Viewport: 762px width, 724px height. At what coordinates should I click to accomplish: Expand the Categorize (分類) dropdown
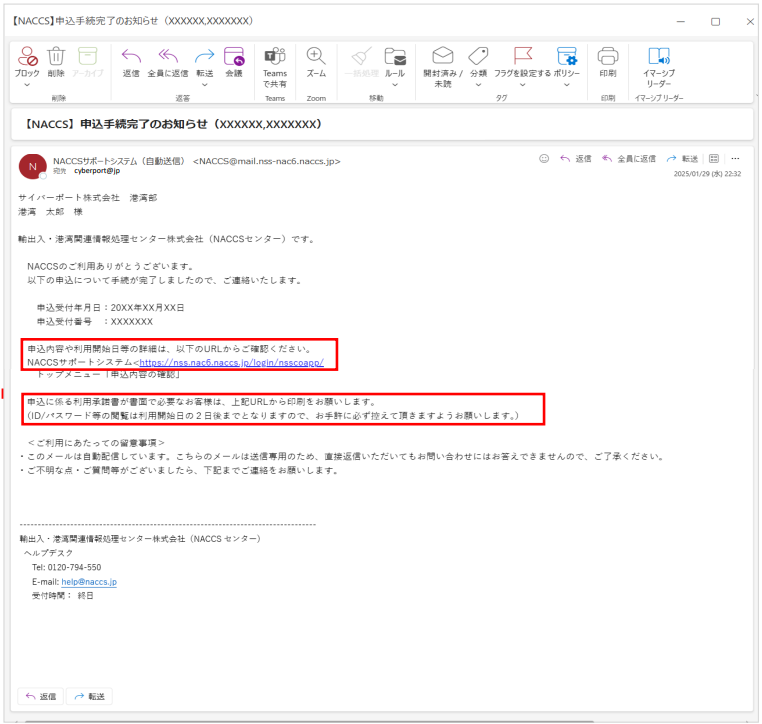[478, 85]
